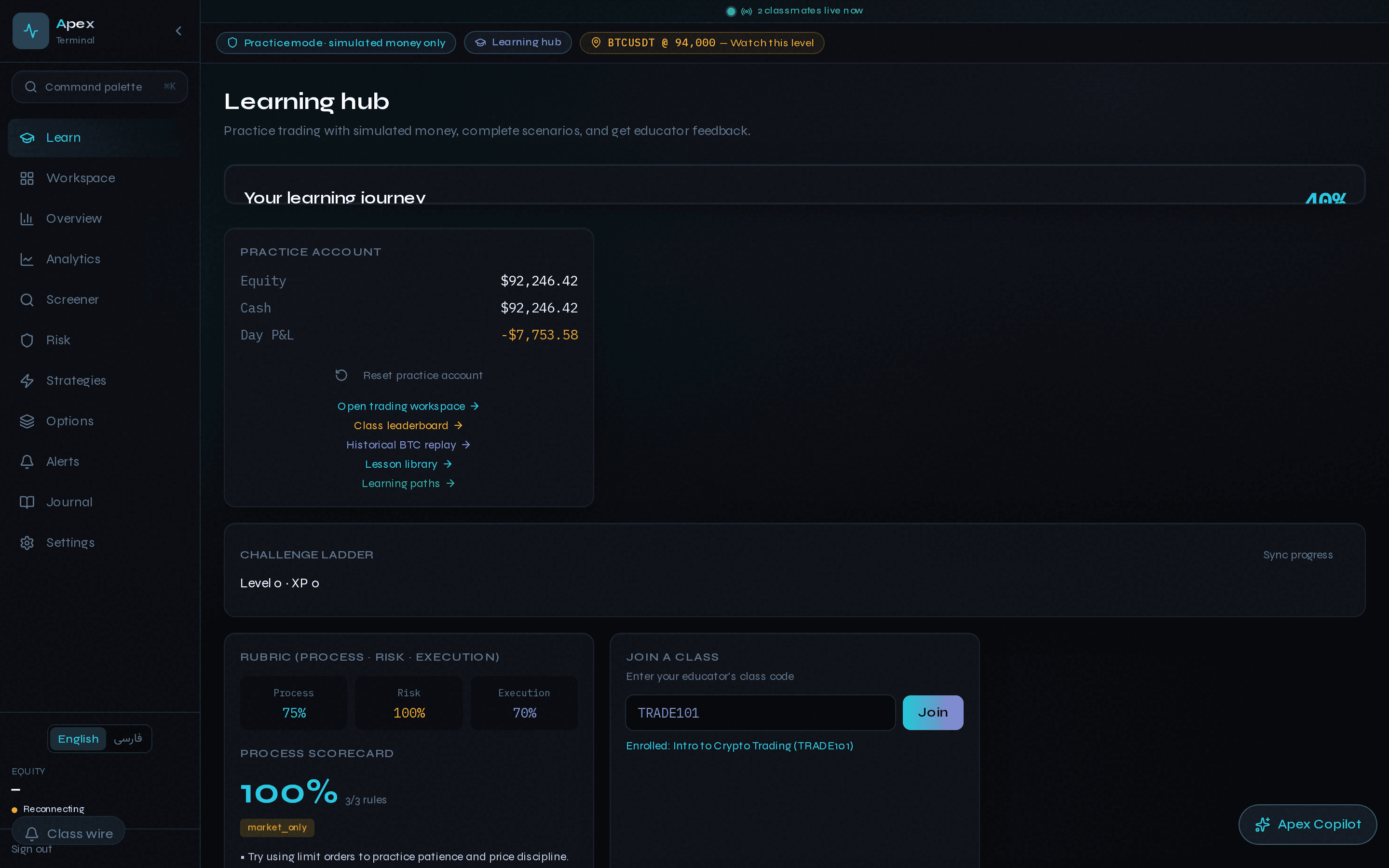Open the Screener page

tap(100, 299)
